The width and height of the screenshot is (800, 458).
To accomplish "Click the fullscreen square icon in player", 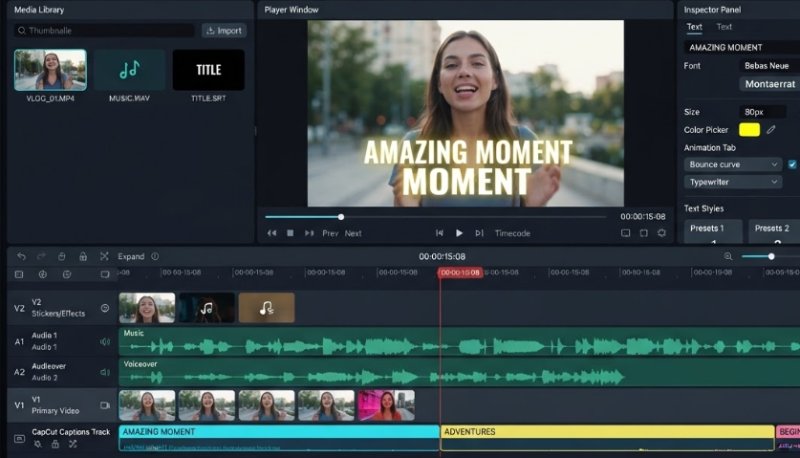I will 644,233.
